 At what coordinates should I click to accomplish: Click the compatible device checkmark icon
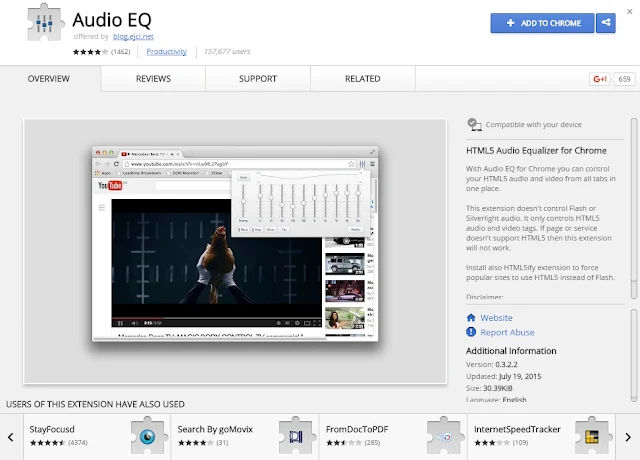click(474, 124)
